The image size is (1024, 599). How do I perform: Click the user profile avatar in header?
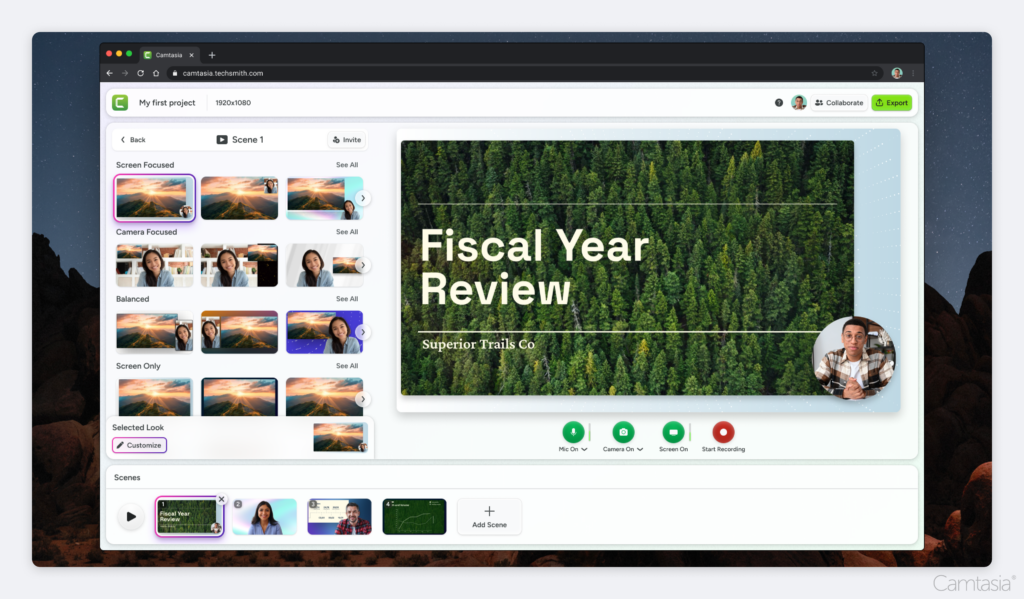(x=799, y=102)
